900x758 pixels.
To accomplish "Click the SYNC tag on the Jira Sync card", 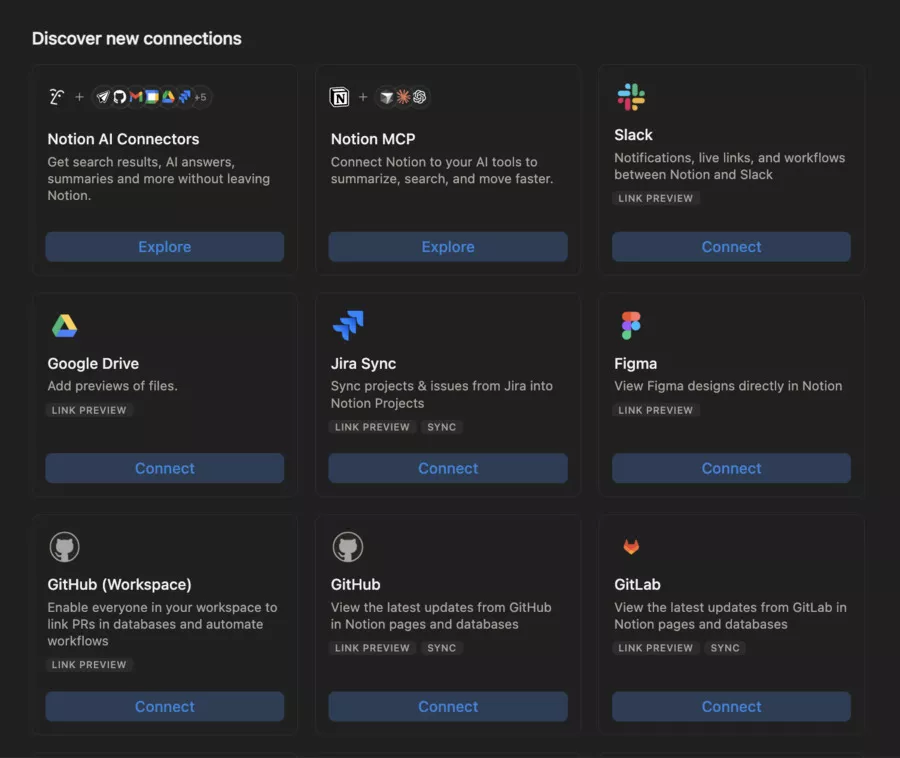I will pyautogui.click(x=442, y=427).
